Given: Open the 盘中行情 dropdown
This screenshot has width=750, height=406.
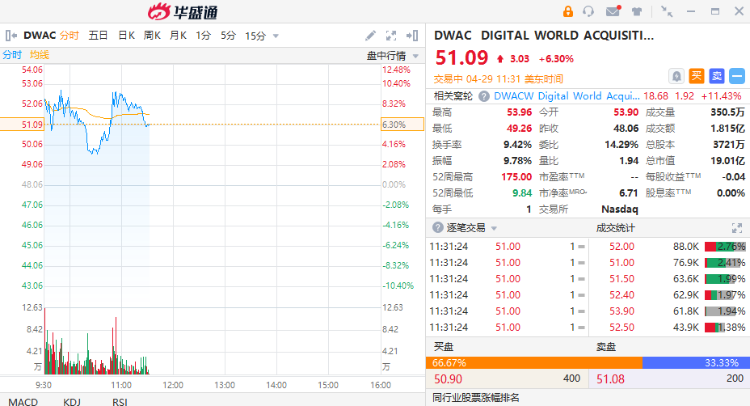Looking at the screenshot, I should [390, 55].
